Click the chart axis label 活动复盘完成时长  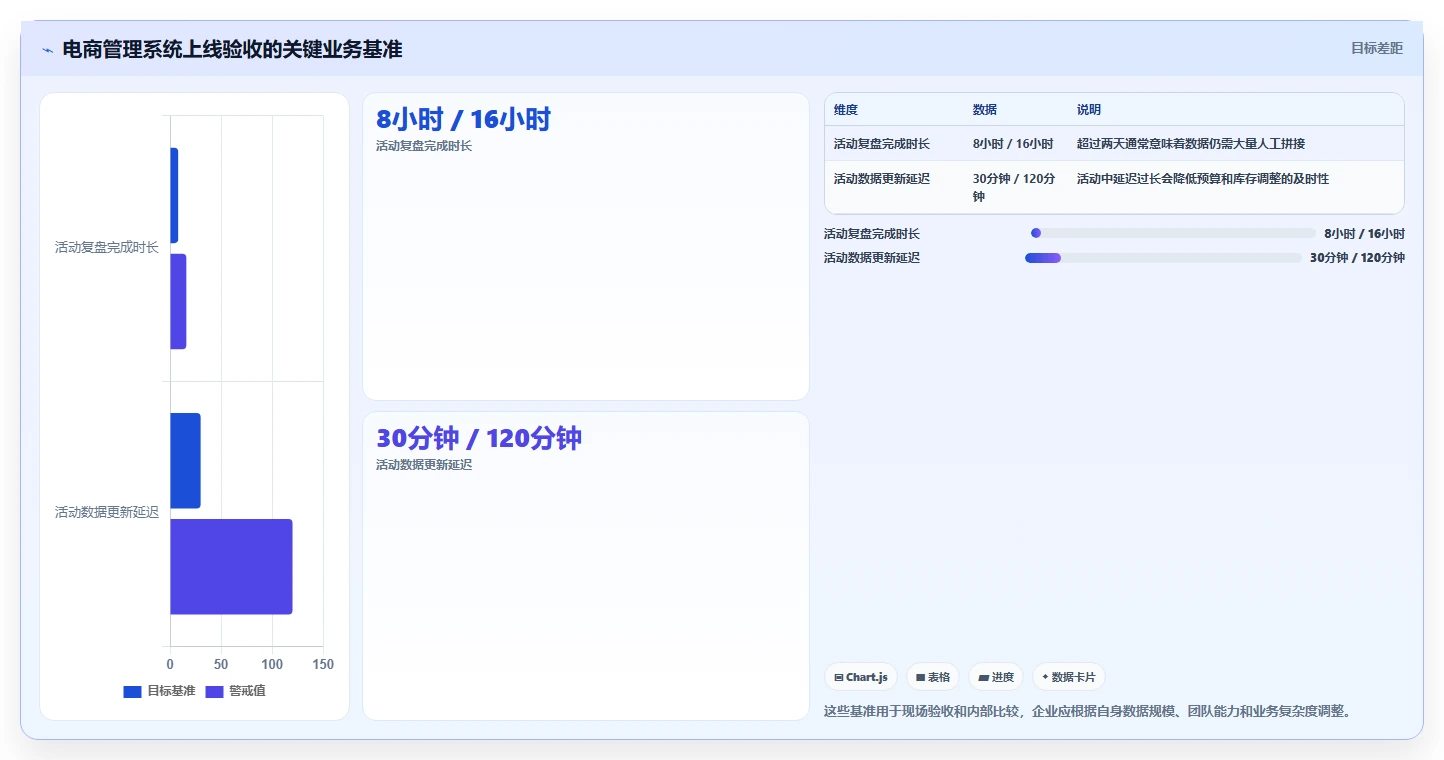pyautogui.click(x=106, y=248)
